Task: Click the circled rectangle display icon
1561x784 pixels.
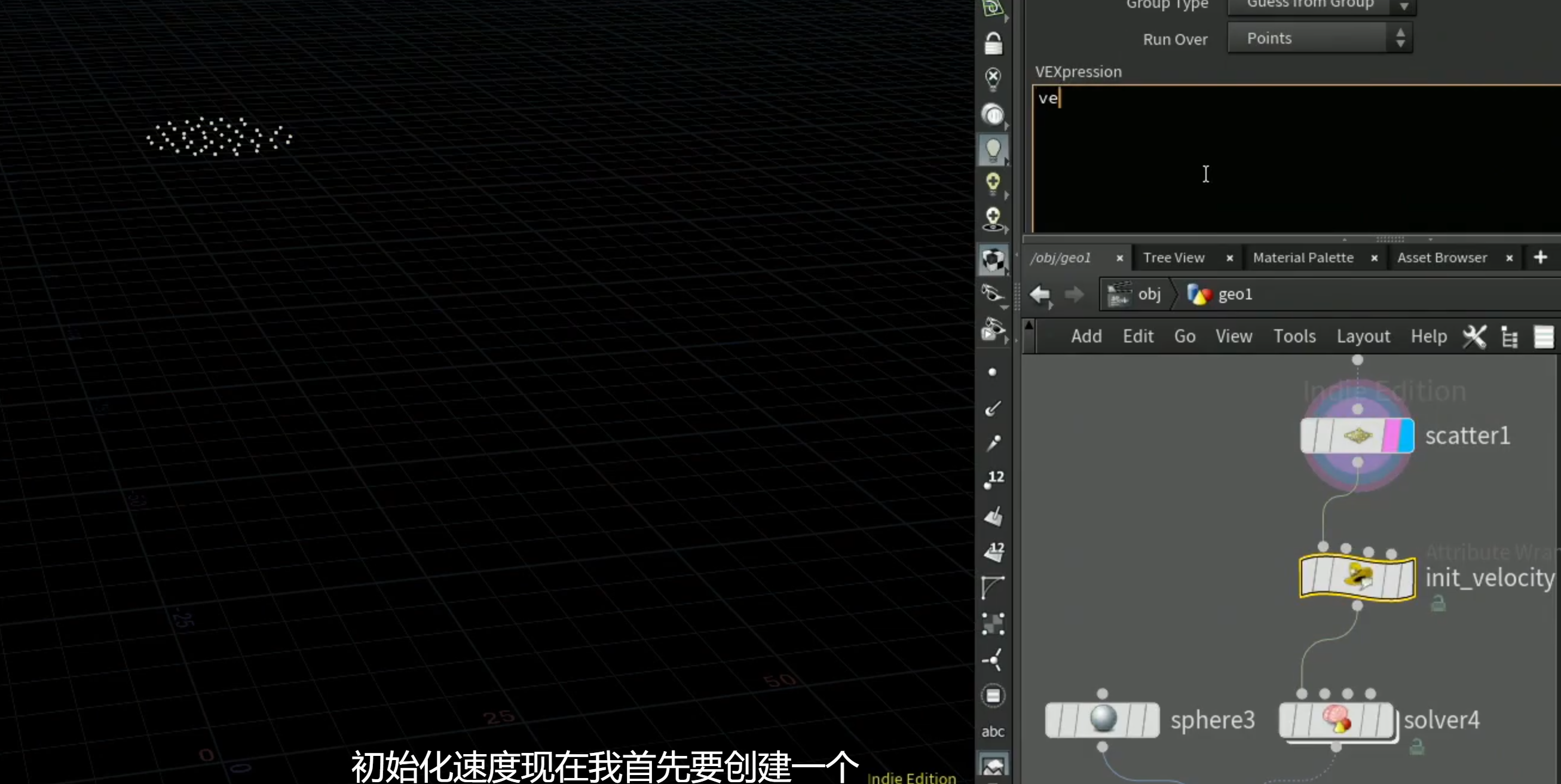Action: tap(993, 696)
